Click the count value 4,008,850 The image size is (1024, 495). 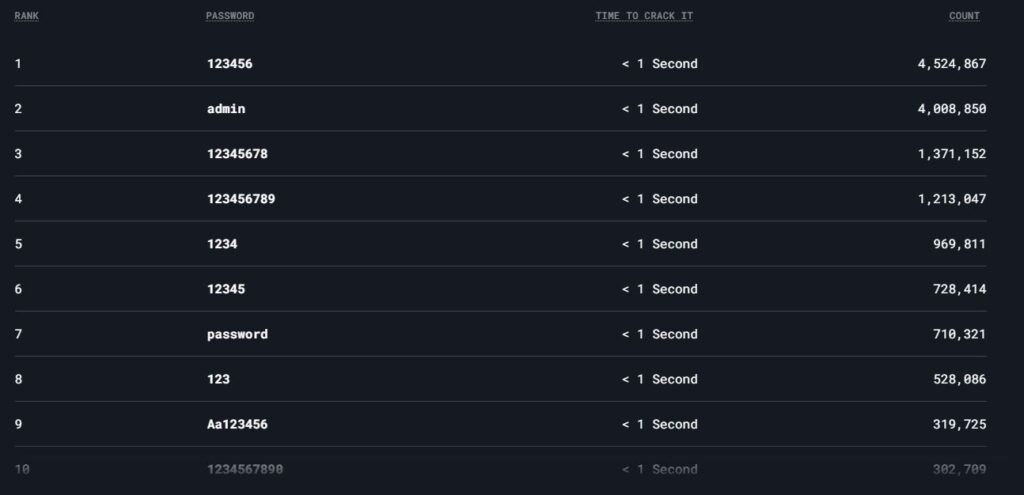pyautogui.click(x=952, y=109)
